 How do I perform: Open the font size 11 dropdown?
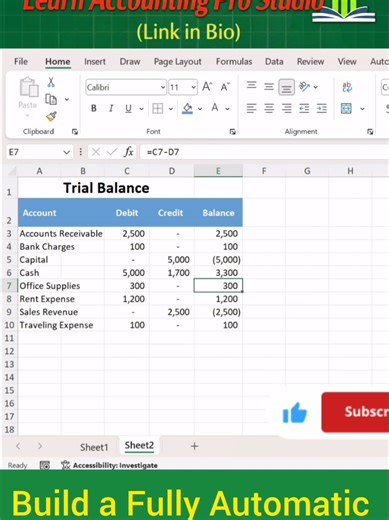coord(193,87)
